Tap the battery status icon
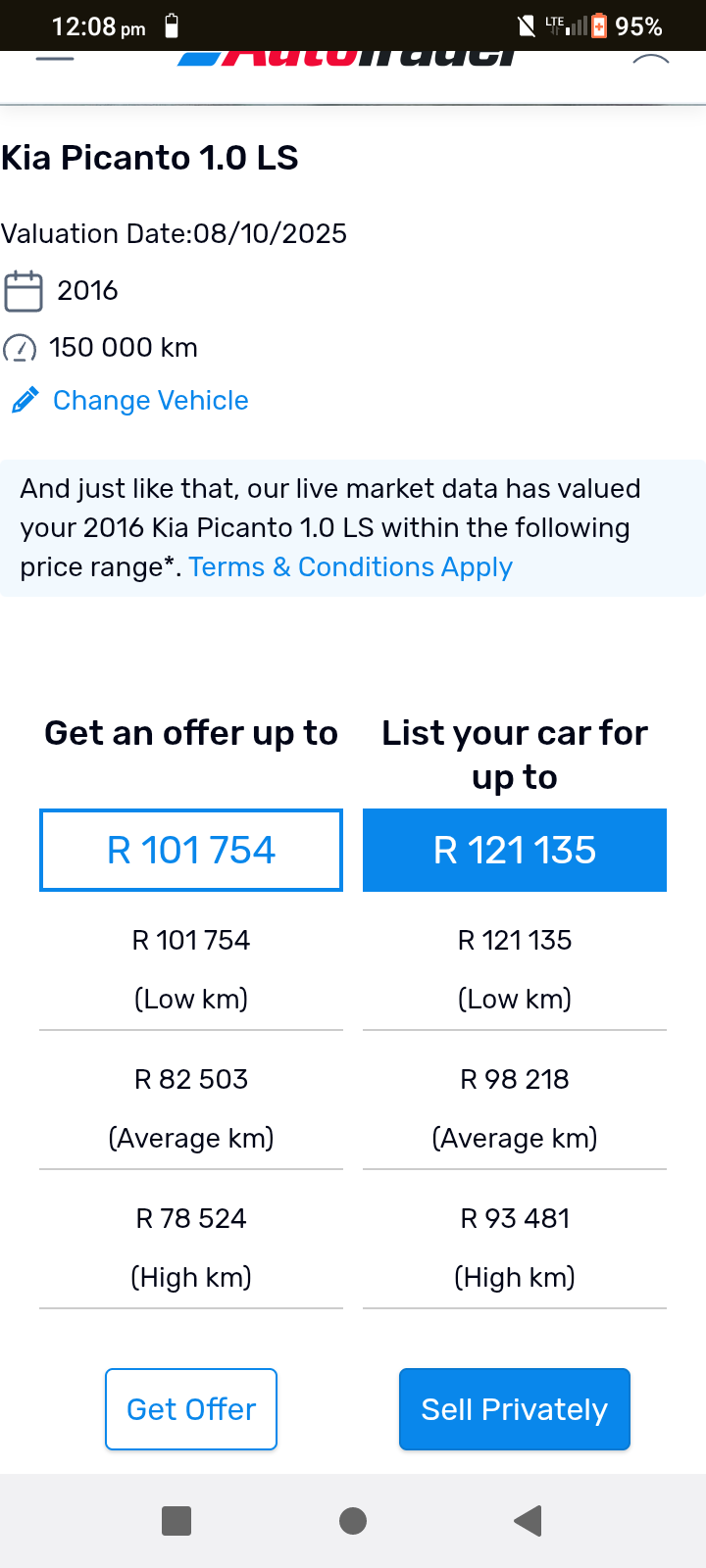The width and height of the screenshot is (706, 1568). [173, 25]
